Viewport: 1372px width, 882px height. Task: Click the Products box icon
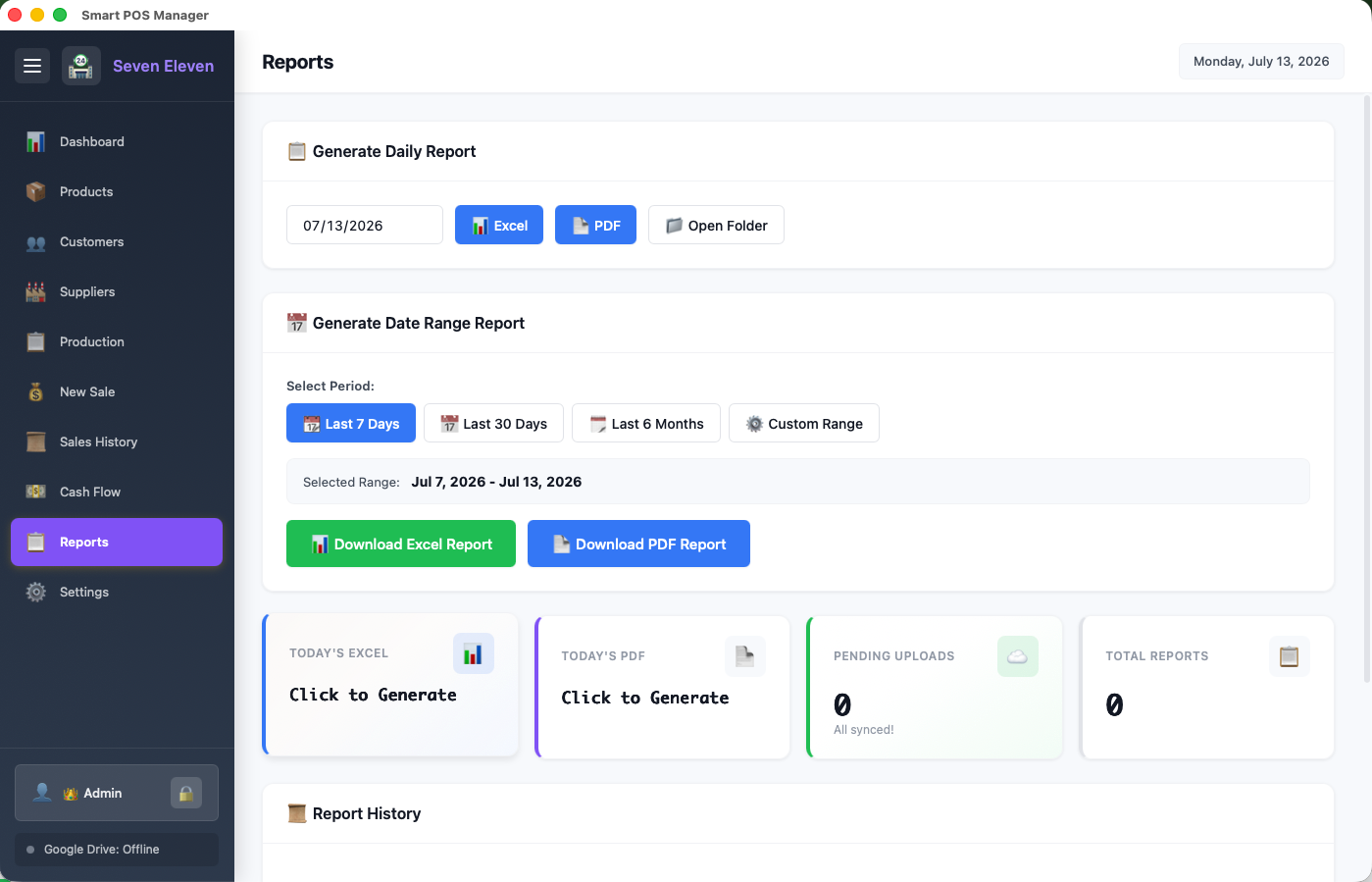coord(36,191)
